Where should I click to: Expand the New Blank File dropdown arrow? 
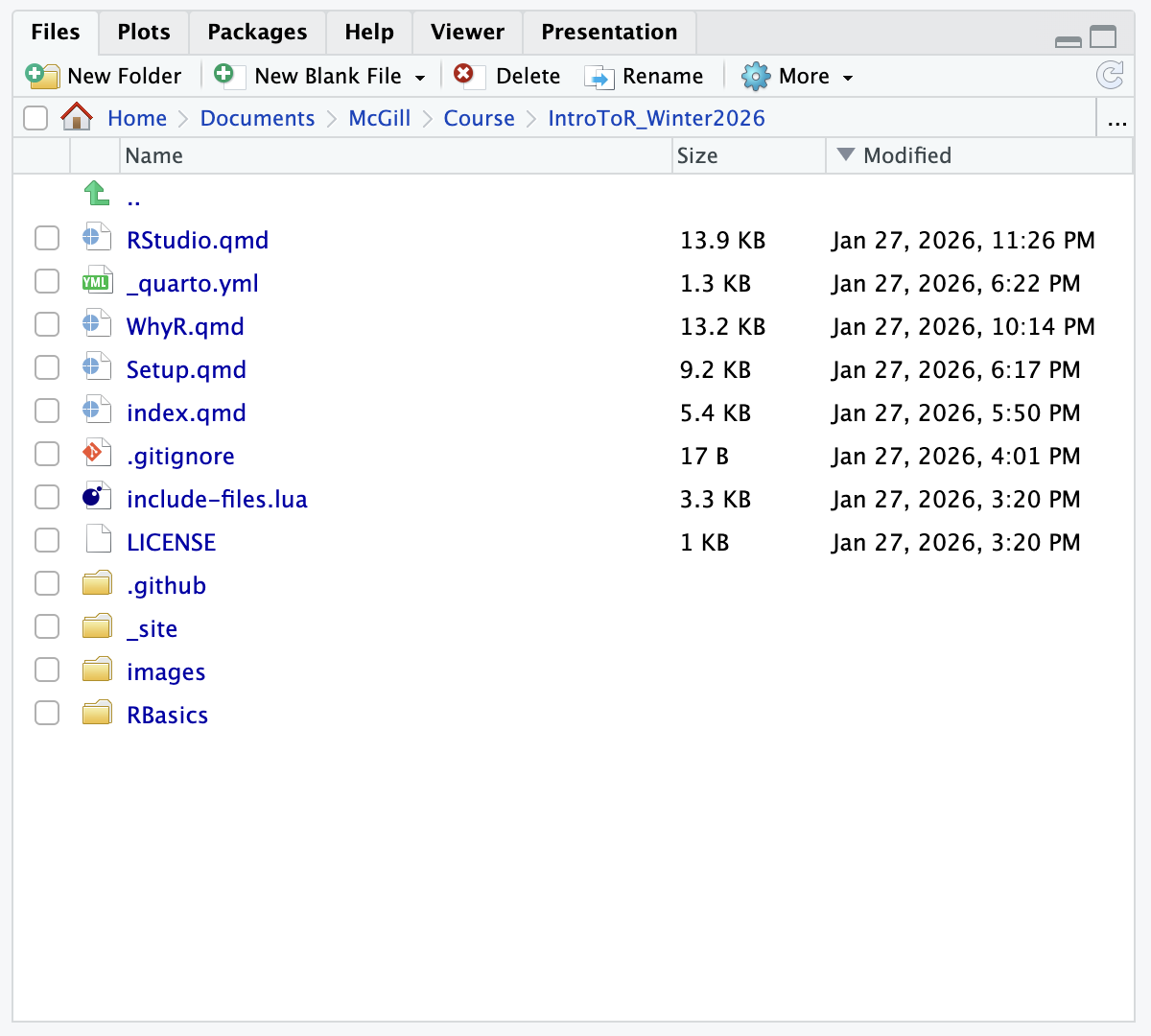[x=420, y=78]
